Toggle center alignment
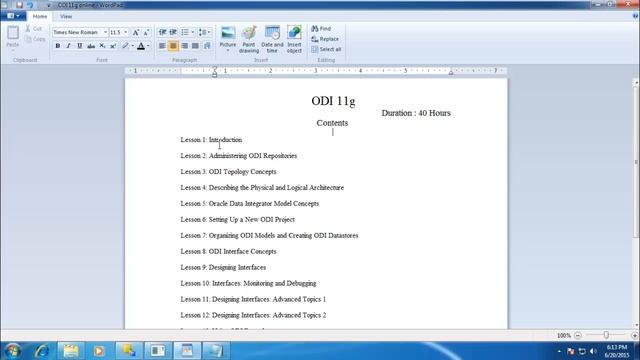This screenshot has height=360, width=640. point(173,46)
